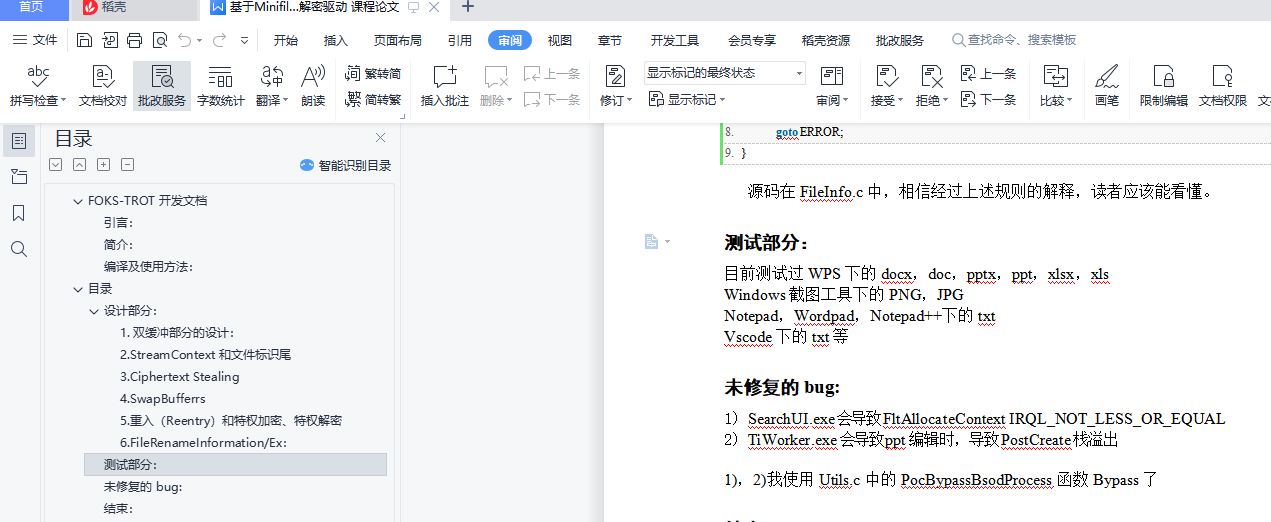The height and width of the screenshot is (522, 1271).
Task: Collapse the 目录 tree node chevron
Action: [78, 289]
